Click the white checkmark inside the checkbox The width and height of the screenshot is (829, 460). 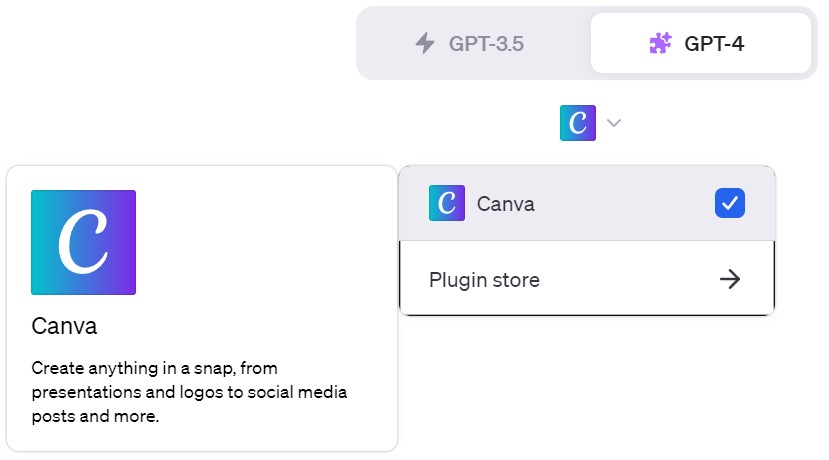[x=730, y=203]
